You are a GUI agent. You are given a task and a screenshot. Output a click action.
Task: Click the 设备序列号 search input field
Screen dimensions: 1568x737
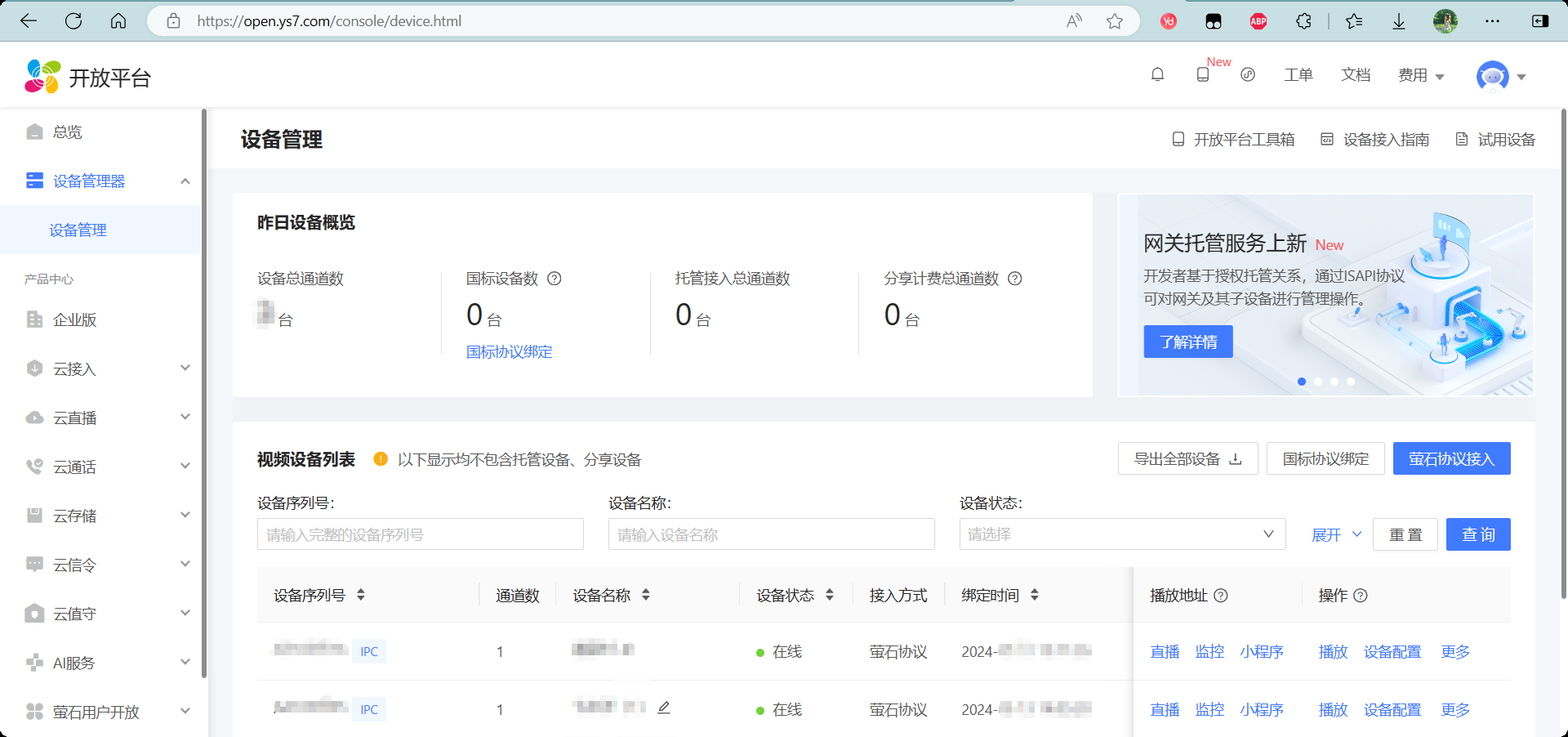420,534
